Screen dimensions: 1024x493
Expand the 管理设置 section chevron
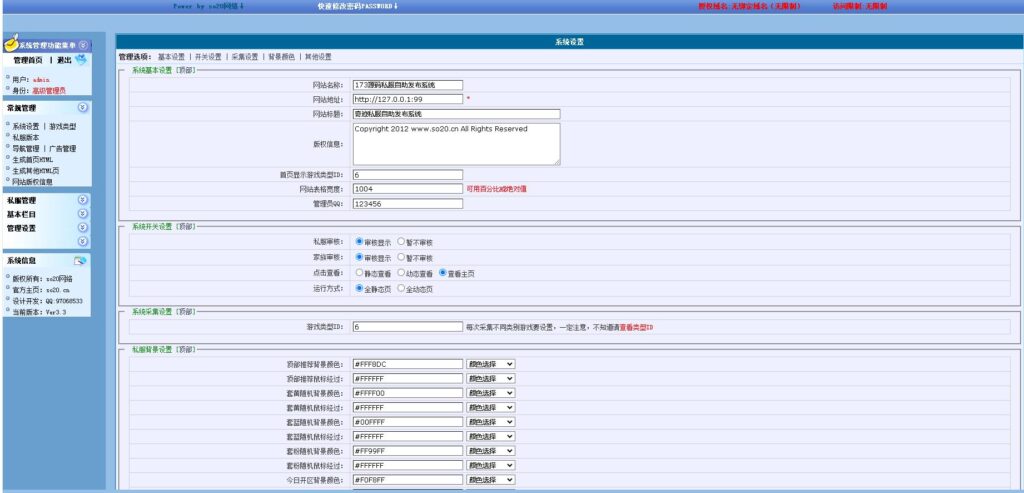(83, 228)
